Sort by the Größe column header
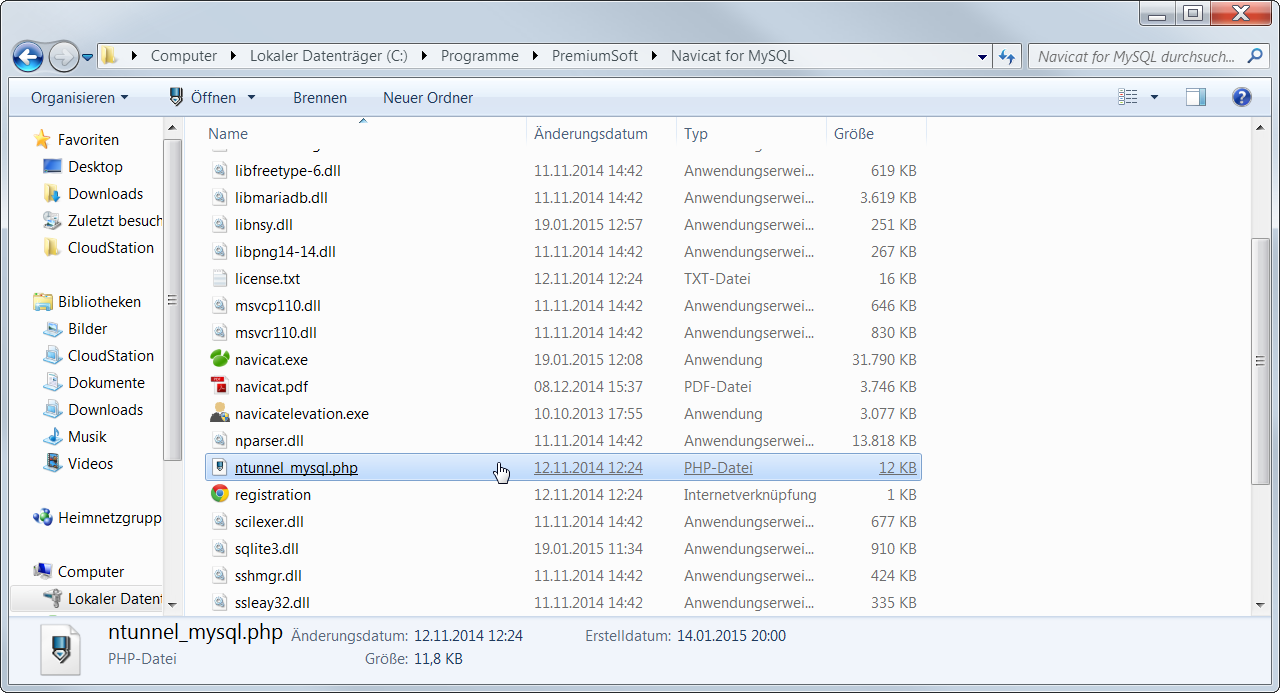1280x693 pixels. point(876,133)
